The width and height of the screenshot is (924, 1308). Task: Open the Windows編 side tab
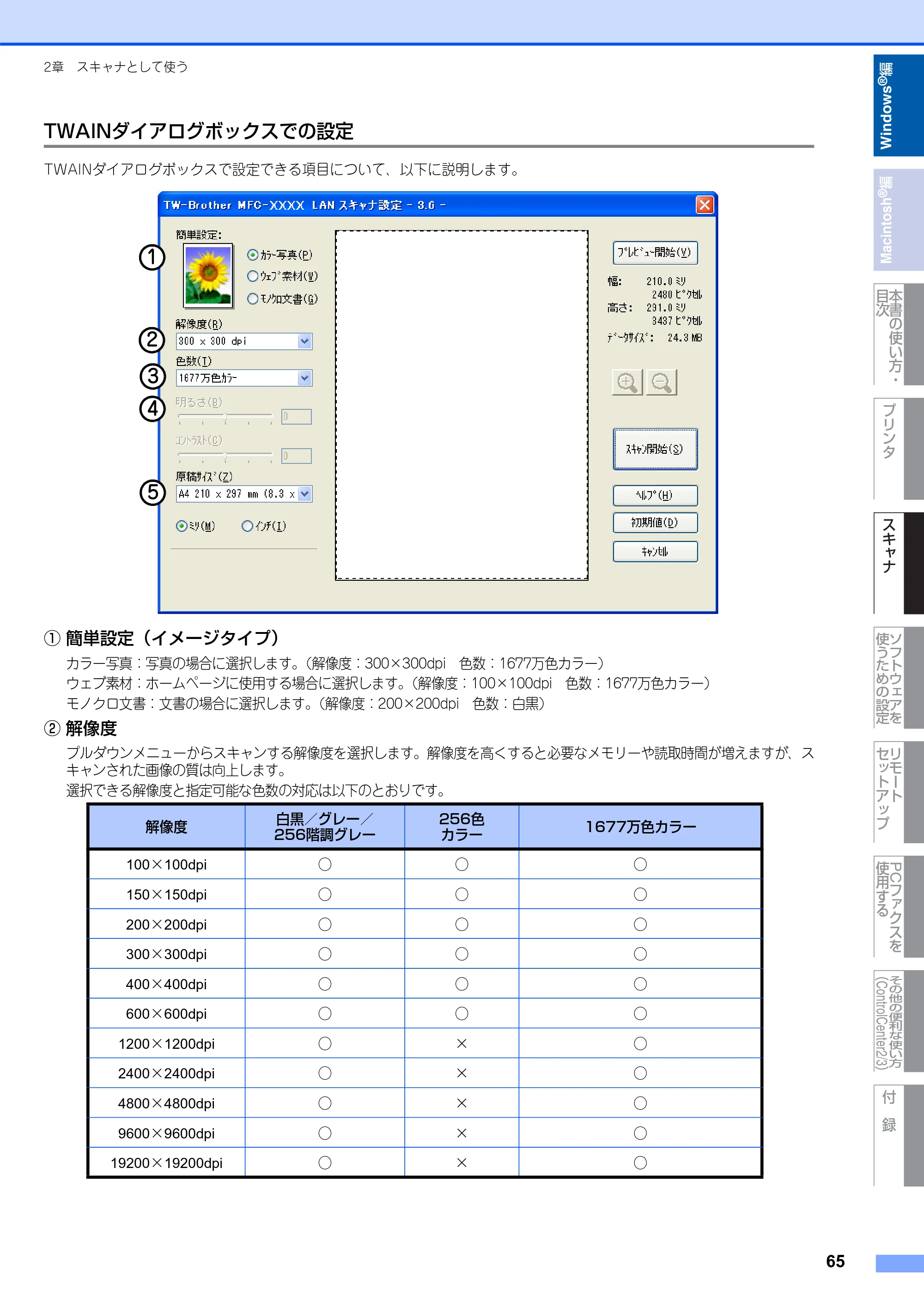click(899, 105)
